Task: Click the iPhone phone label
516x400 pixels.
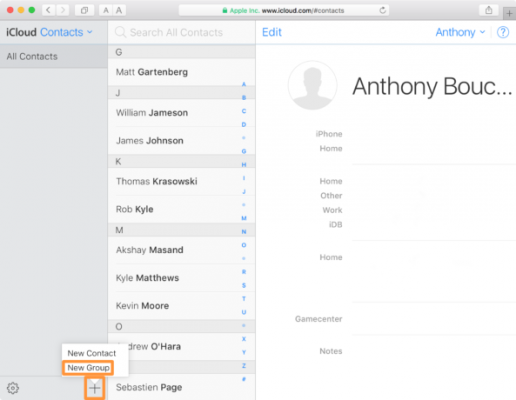Action: tap(329, 134)
